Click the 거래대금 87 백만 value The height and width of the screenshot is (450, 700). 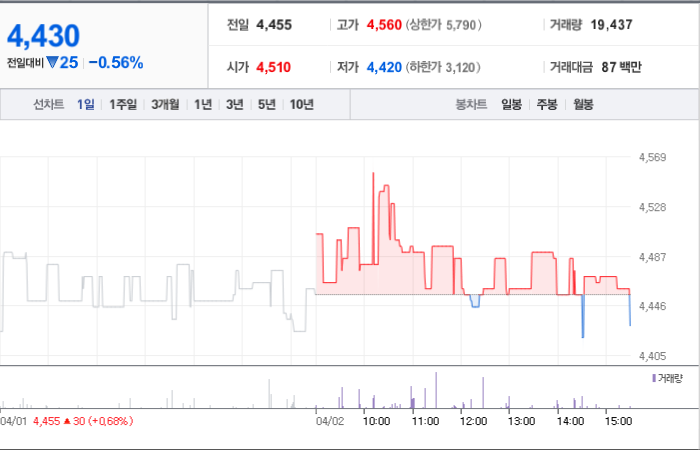click(x=621, y=67)
